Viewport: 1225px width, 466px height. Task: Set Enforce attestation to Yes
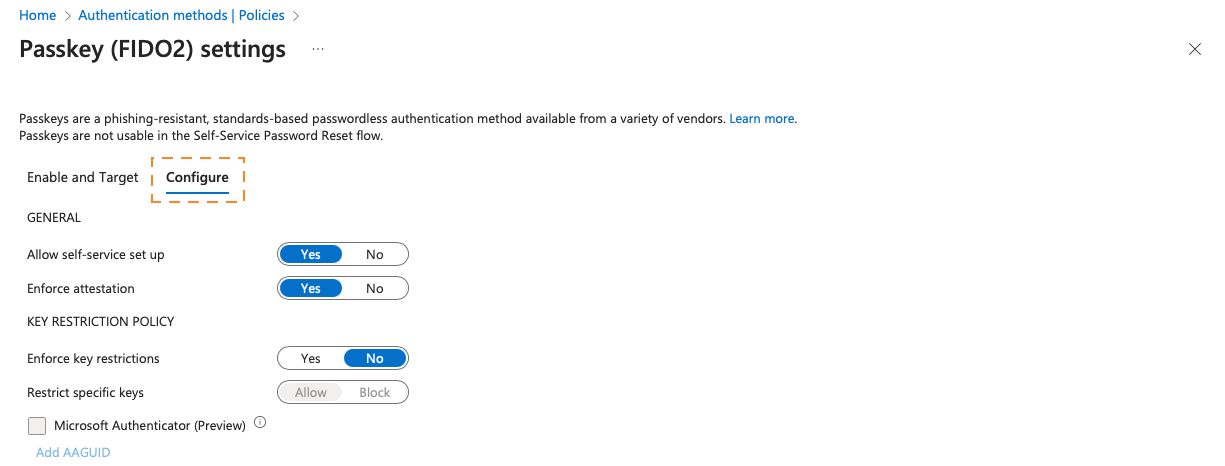coord(311,288)
